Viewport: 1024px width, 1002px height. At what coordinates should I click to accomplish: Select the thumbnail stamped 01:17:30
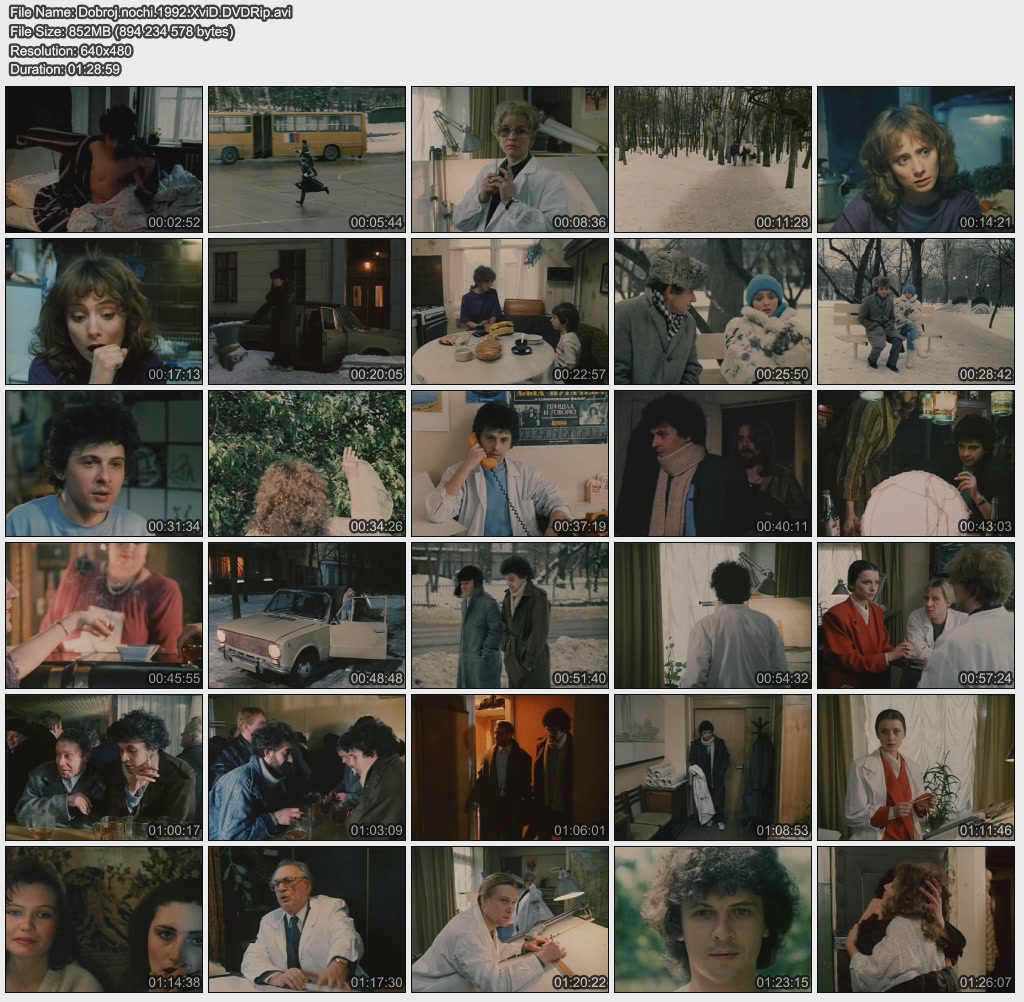(307, 920)
